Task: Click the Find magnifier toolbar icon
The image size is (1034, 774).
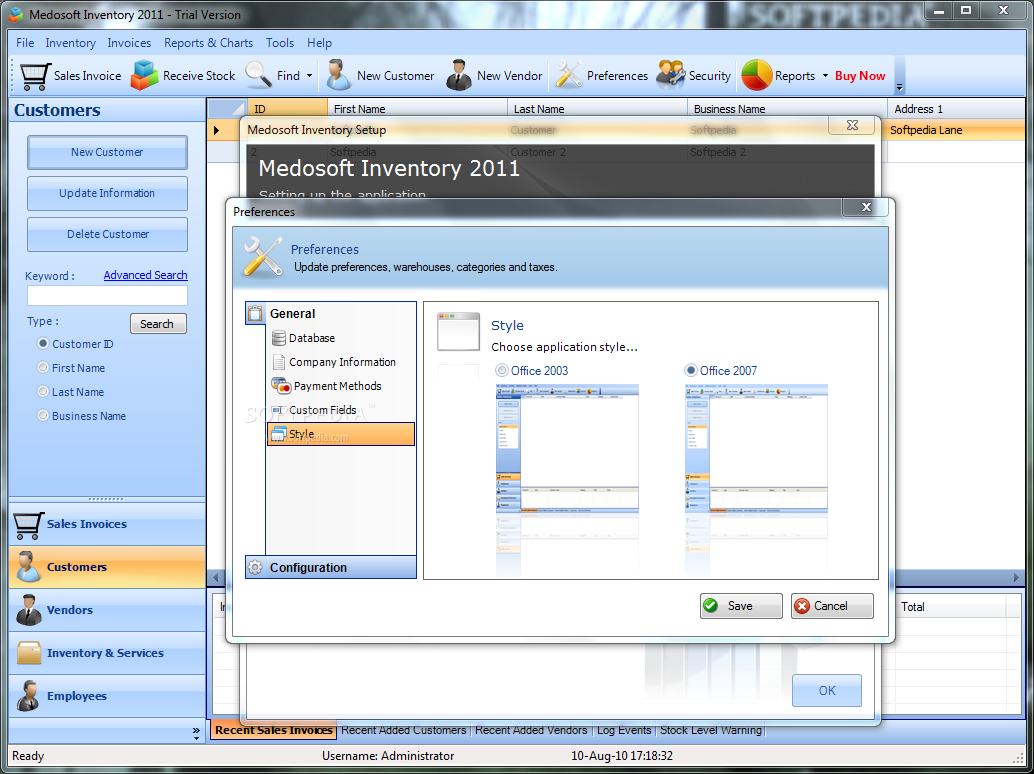Action: [258, 75]
